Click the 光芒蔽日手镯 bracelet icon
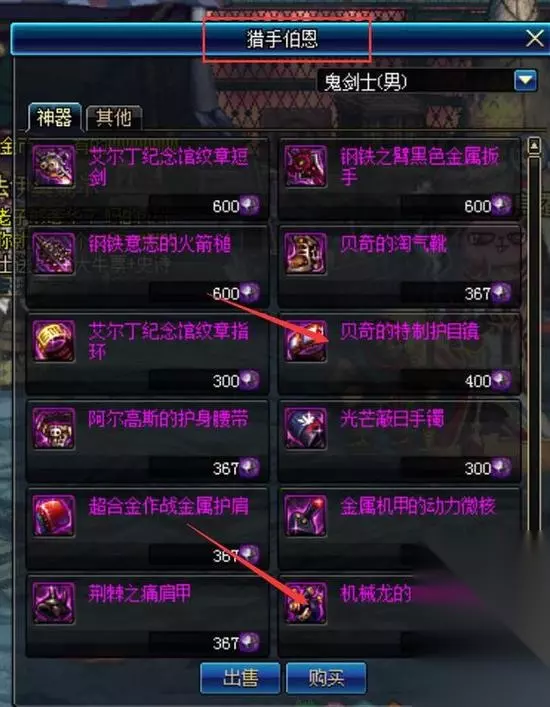 pyautogui.click(x=305, y=428)
